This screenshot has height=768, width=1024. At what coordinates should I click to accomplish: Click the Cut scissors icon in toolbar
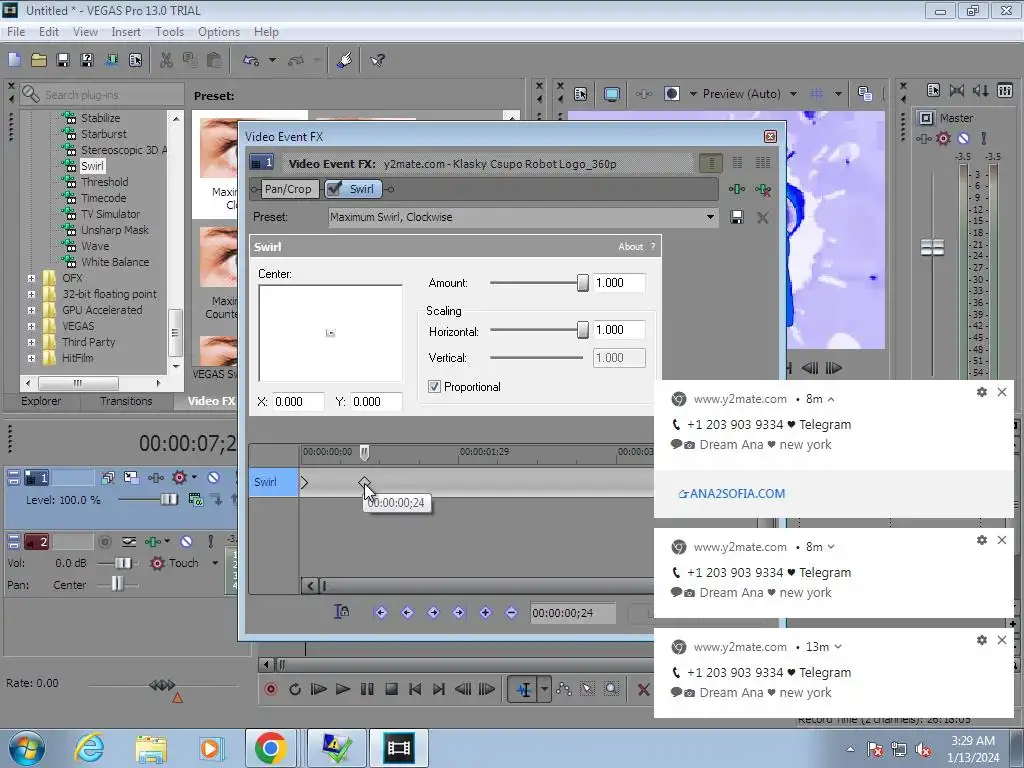[167, 60]
